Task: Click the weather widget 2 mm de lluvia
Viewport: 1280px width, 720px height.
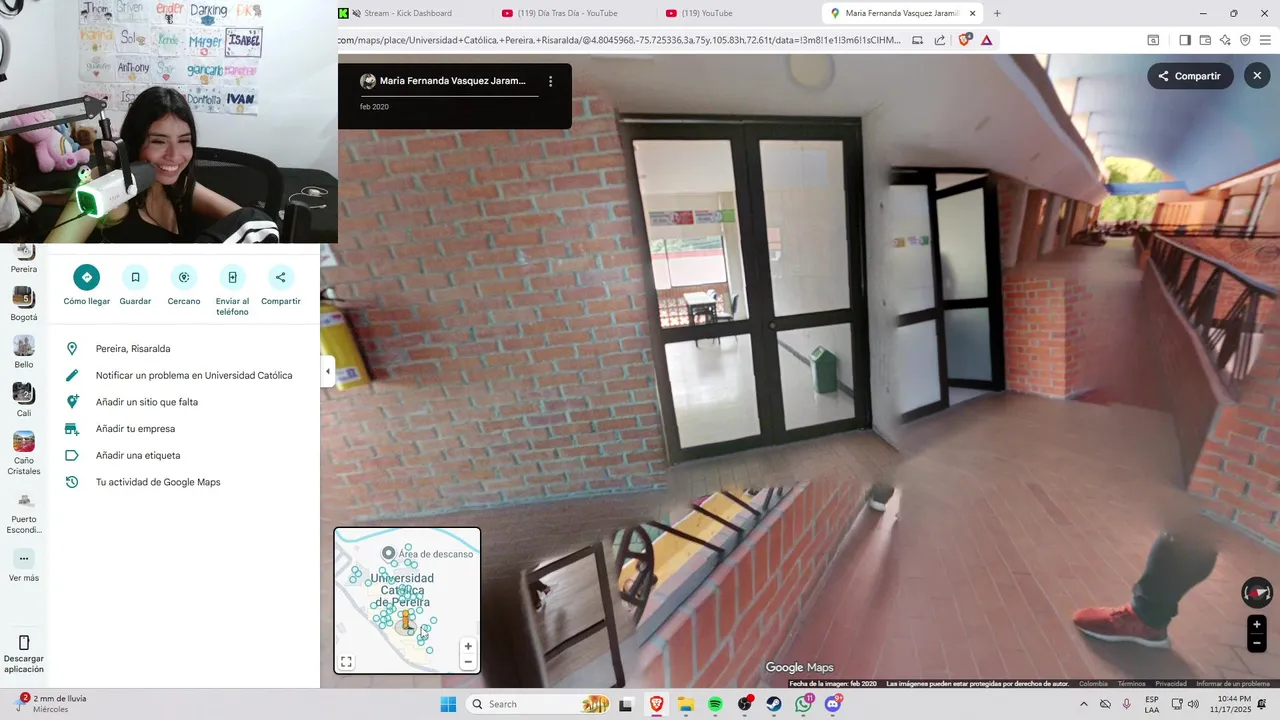Action: (52, 703)
